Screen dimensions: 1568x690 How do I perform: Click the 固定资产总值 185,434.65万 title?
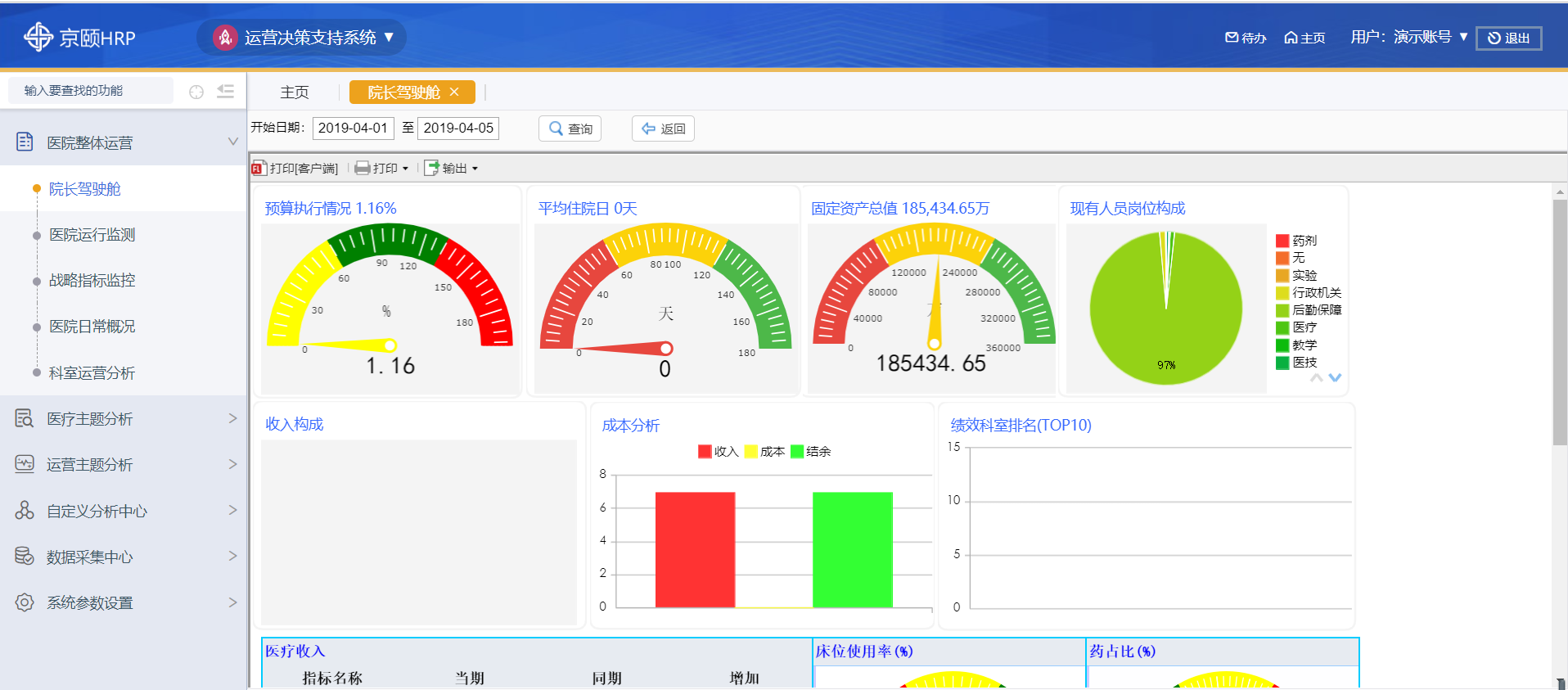(900, 209)
